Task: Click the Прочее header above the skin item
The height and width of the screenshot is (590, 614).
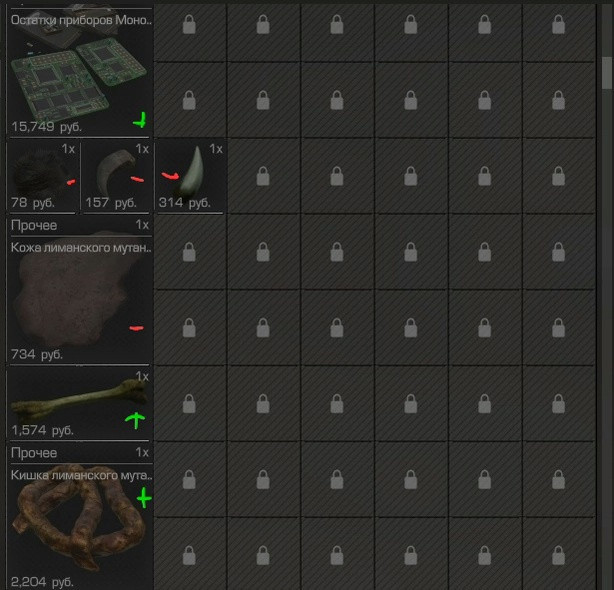Action: click(x=34, y=226)
